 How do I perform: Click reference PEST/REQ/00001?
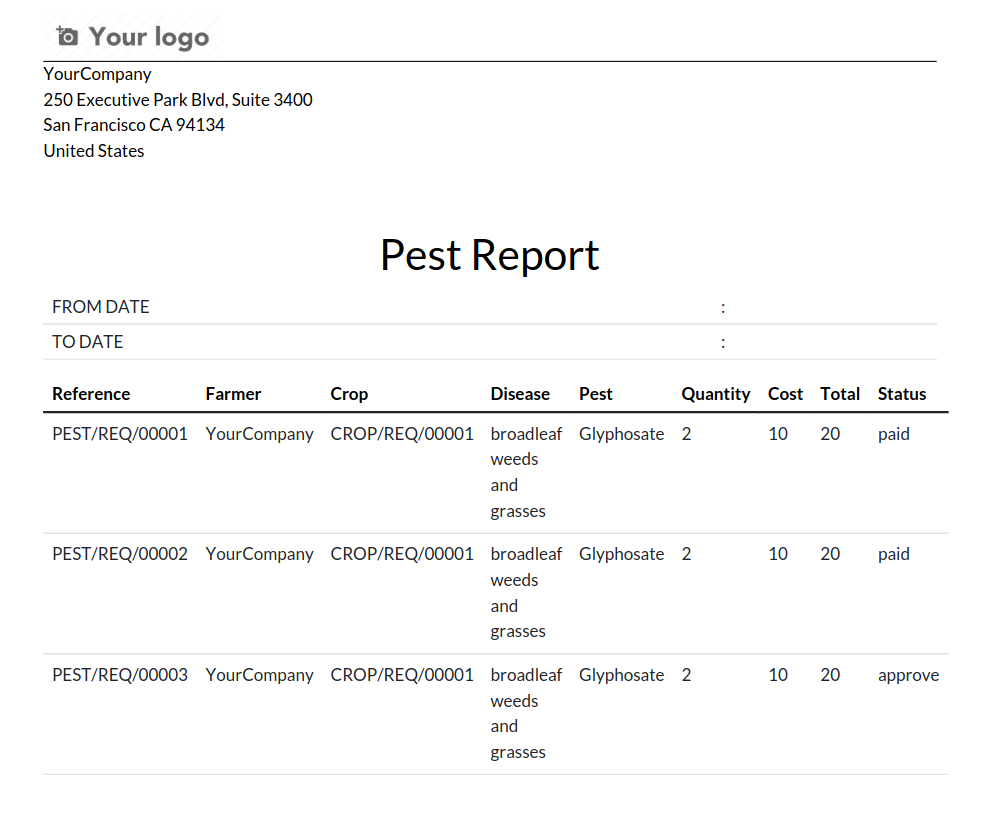point(120,434)
